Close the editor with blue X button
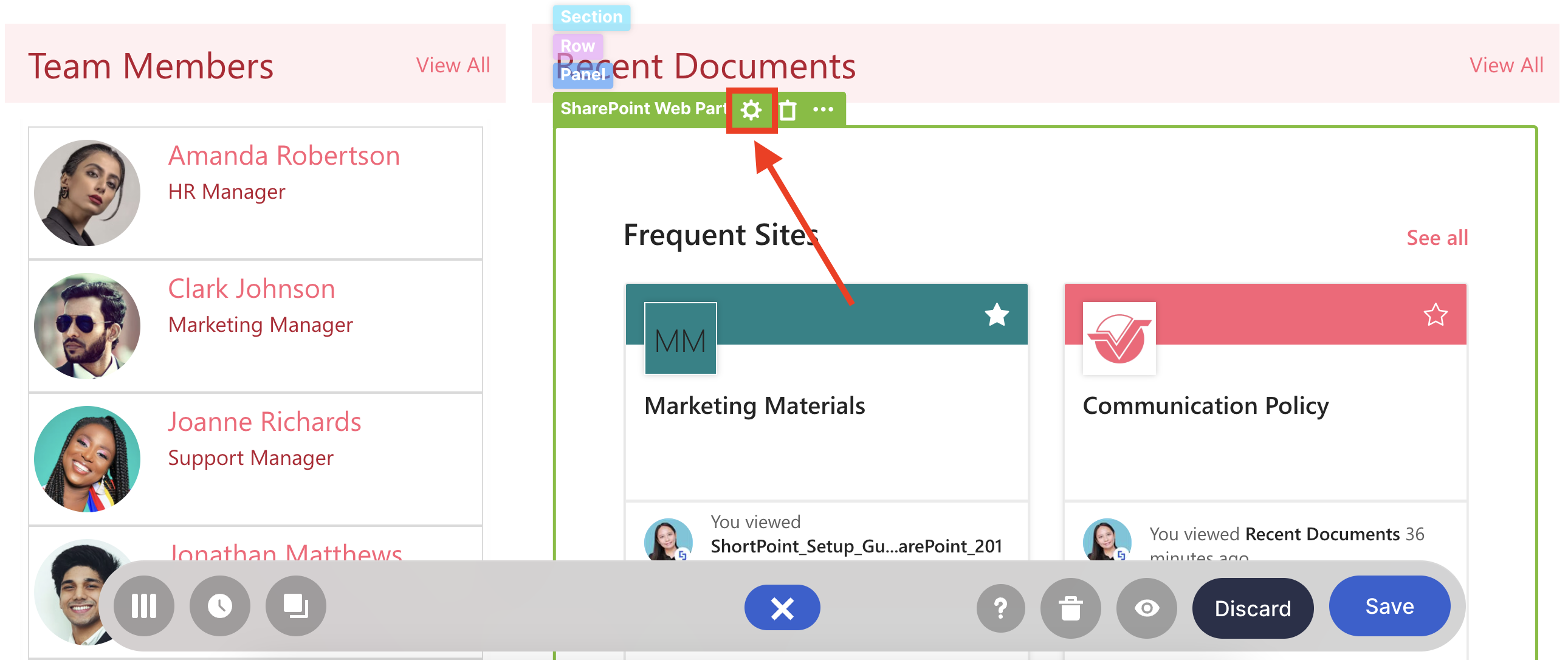The width and height of the screenshot is (1568, 660). (x=782, y=608)
